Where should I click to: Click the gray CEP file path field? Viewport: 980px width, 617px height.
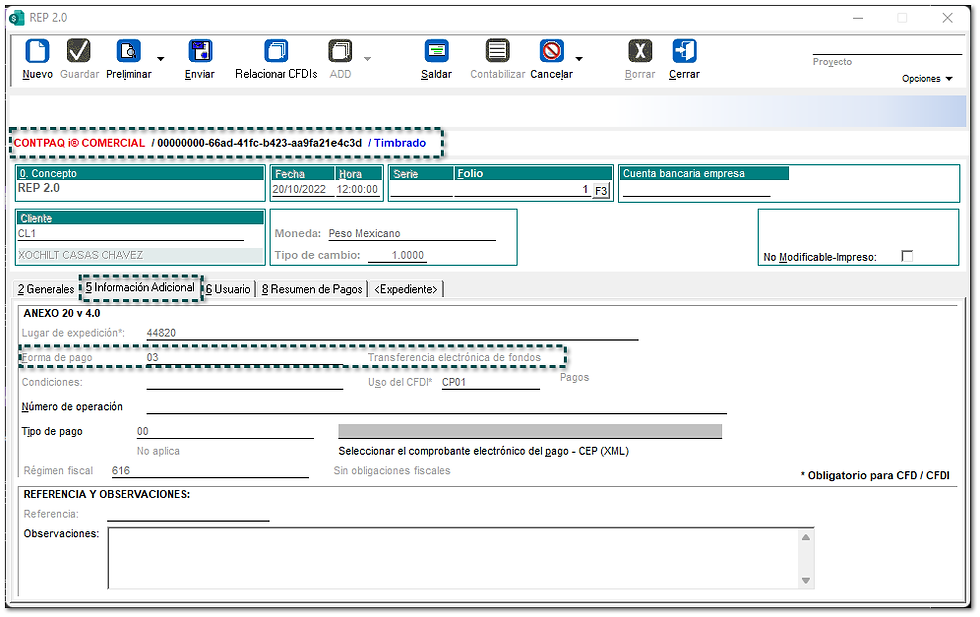click(x=530, y=431)
